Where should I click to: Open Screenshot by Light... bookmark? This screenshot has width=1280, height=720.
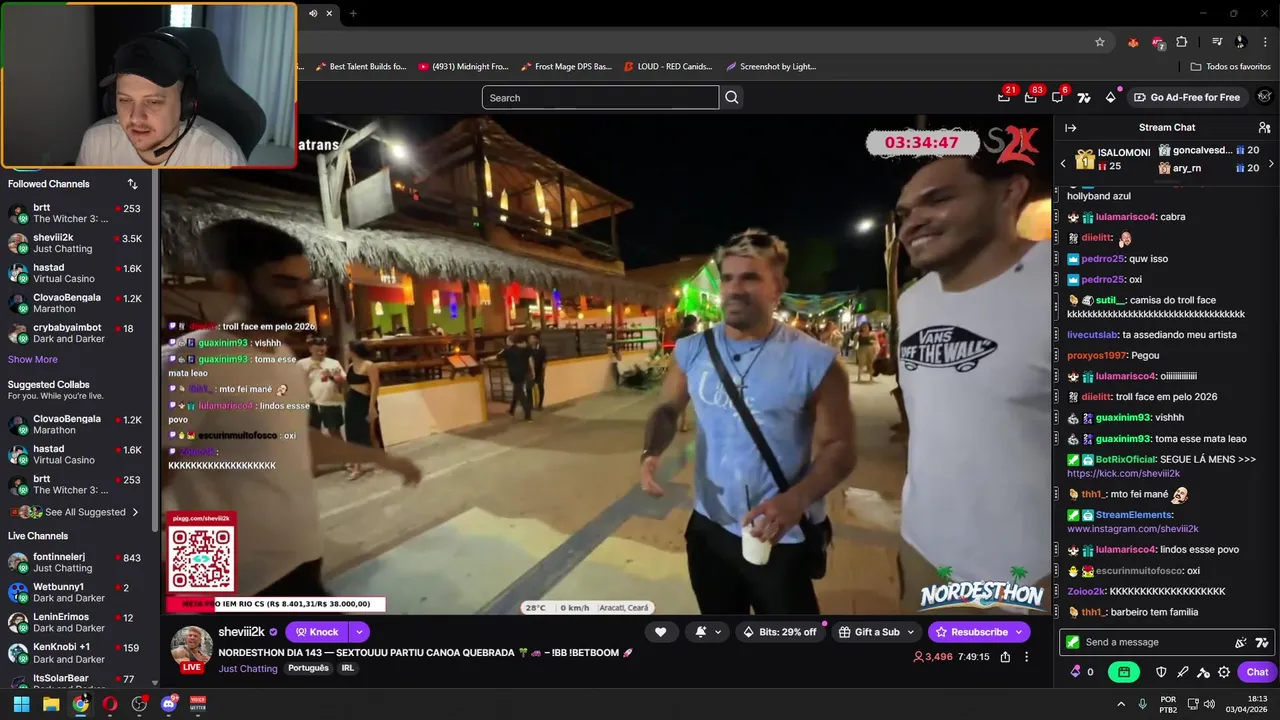click(x=771, y=67)
